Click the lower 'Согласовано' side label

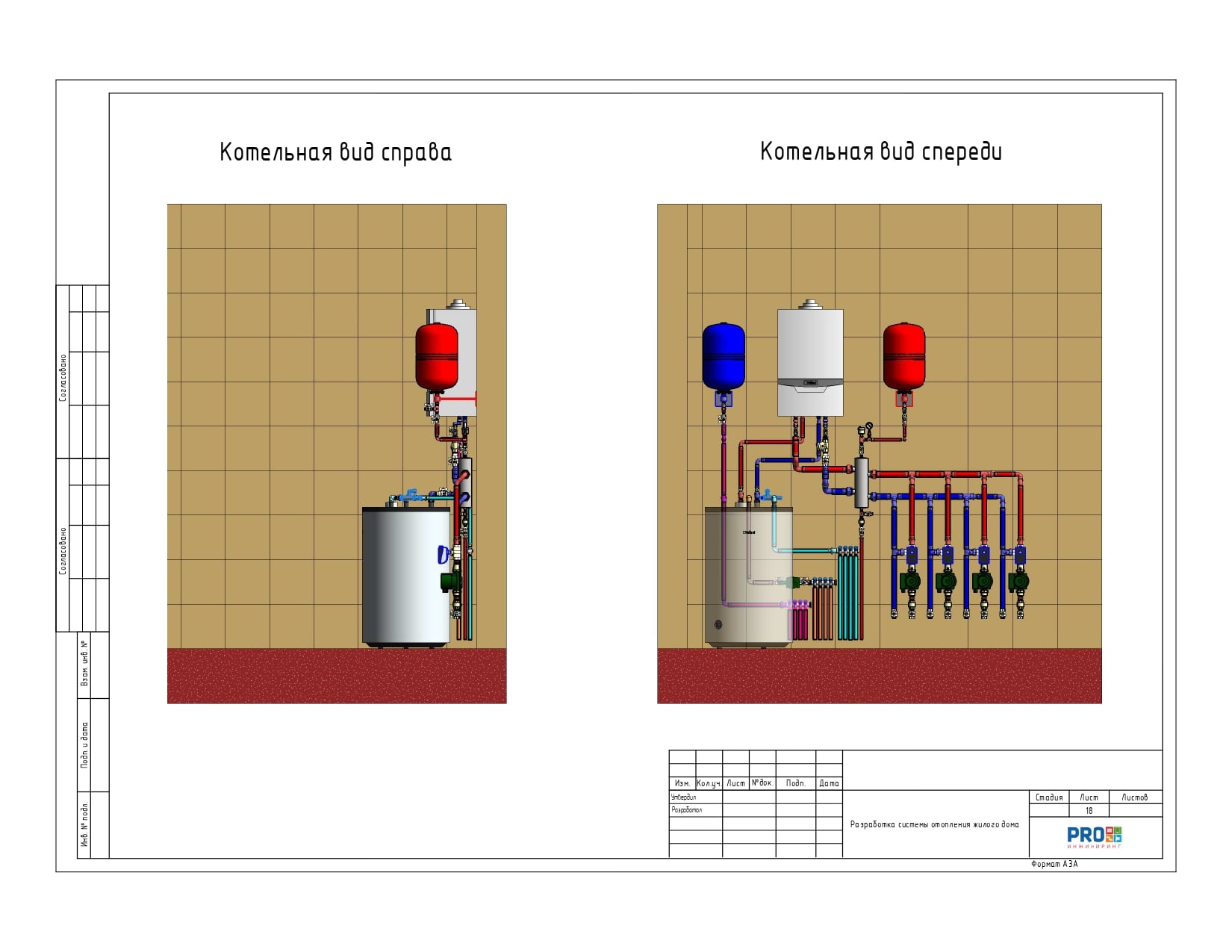pyautogui.click(x=63, y=551)
